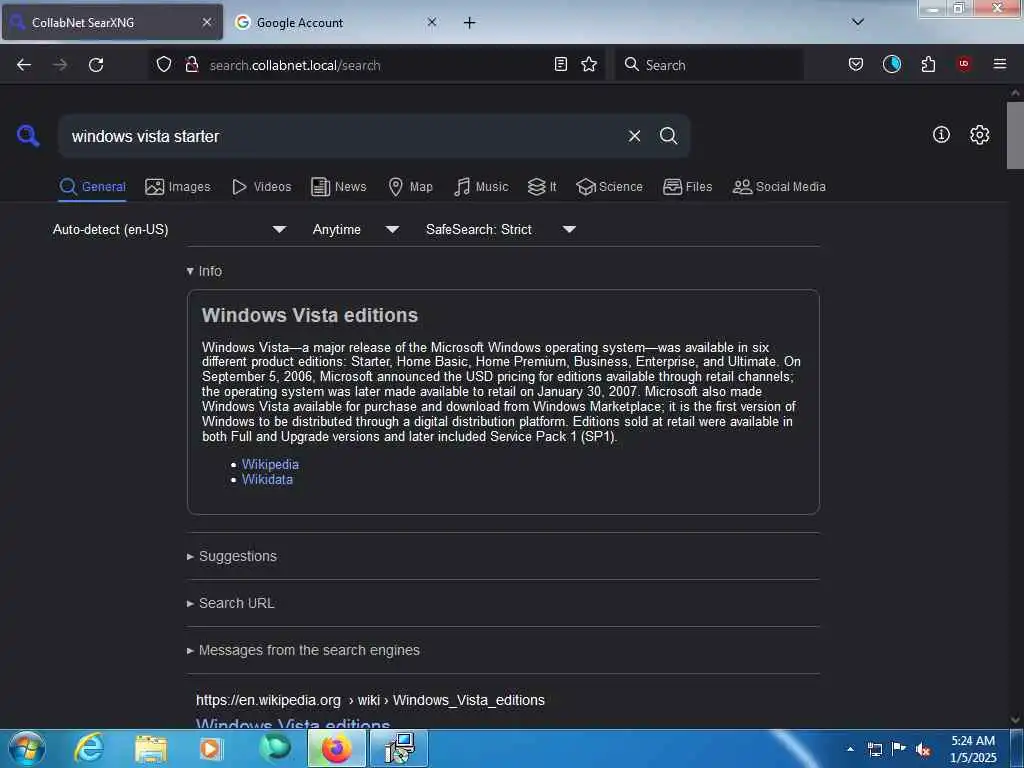Click the insecure connection lock icon
This screenshot has width=1024, height=768.
(191, 64)
